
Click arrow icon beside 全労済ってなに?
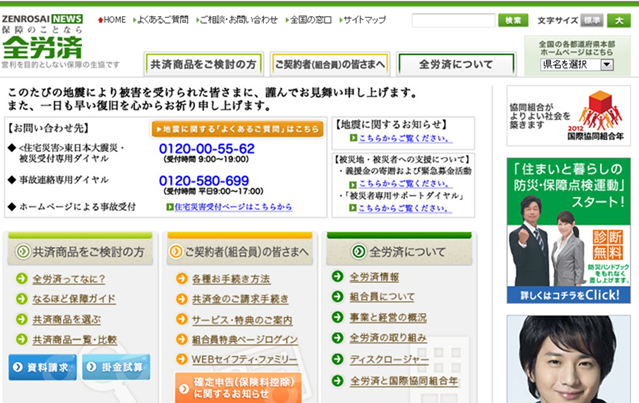[x=23, y=279]
